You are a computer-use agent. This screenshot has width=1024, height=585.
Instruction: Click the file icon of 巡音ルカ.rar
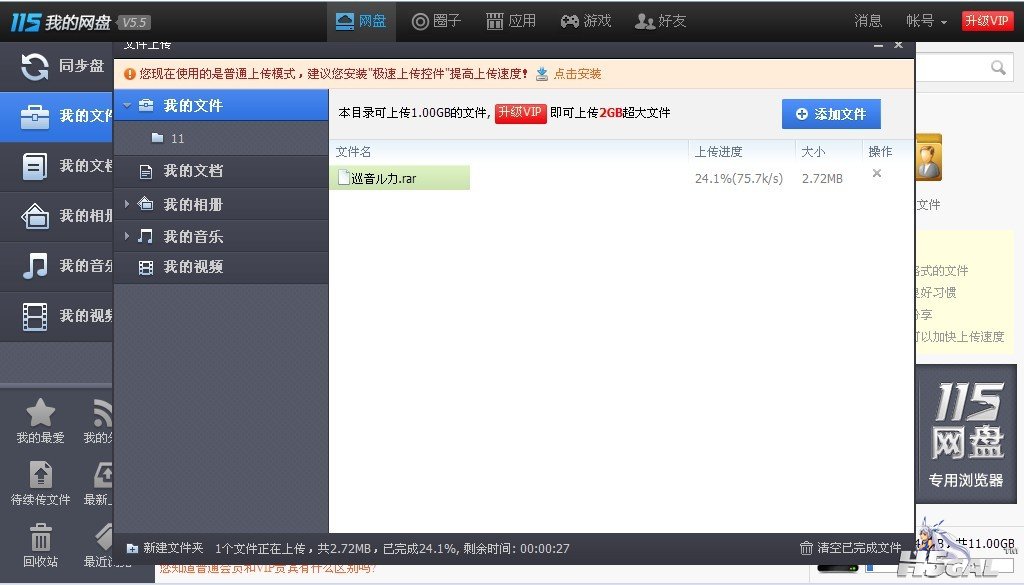point(344,178)
